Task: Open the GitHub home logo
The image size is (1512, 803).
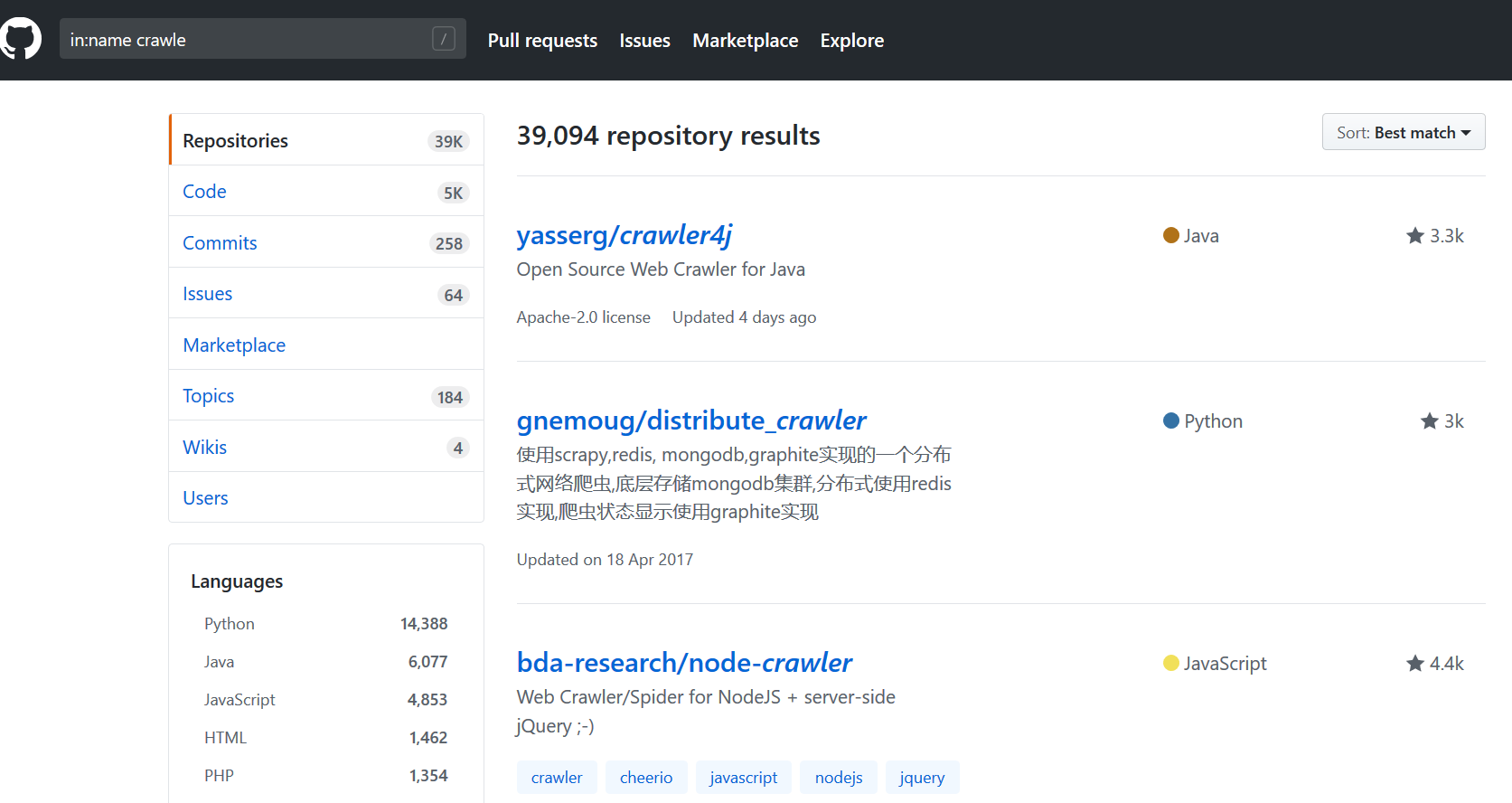Action: (20, 39)
